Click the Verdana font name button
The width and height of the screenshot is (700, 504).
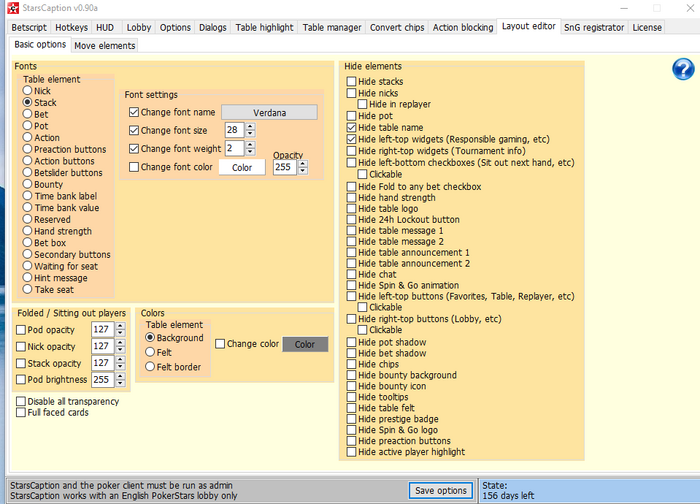tap(268, 112)
